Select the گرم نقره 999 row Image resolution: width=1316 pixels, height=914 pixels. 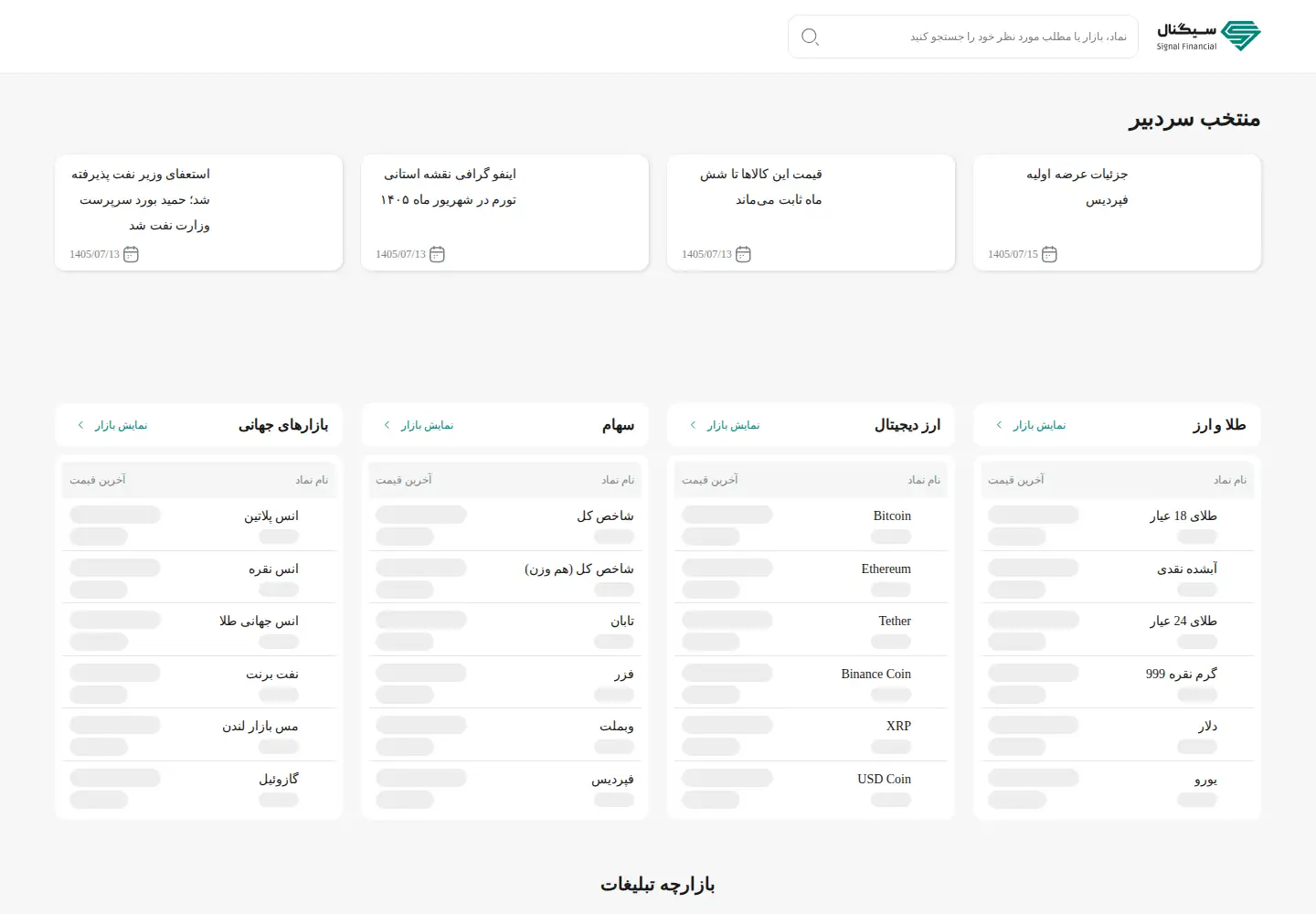[x=1117, y=683]
